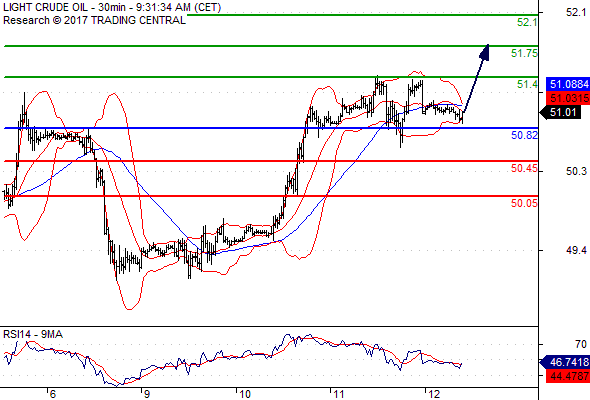Image resolution: width=590 pixels, height=400 pixels.
Task: Click the date axis label 10
Action: (245, 394)
